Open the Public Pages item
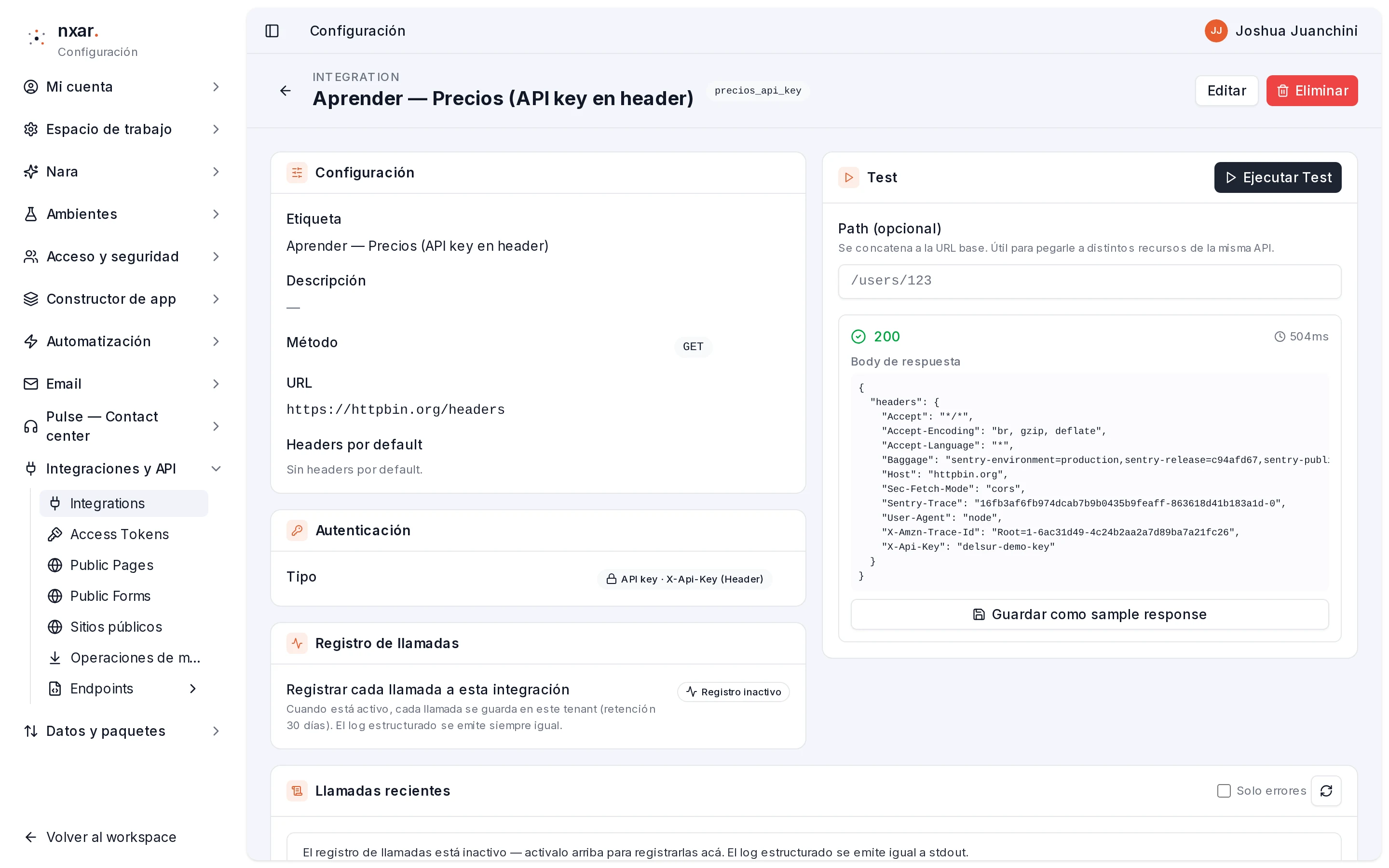The height and width of the screenshot is (868, 1389). [124, 566]
